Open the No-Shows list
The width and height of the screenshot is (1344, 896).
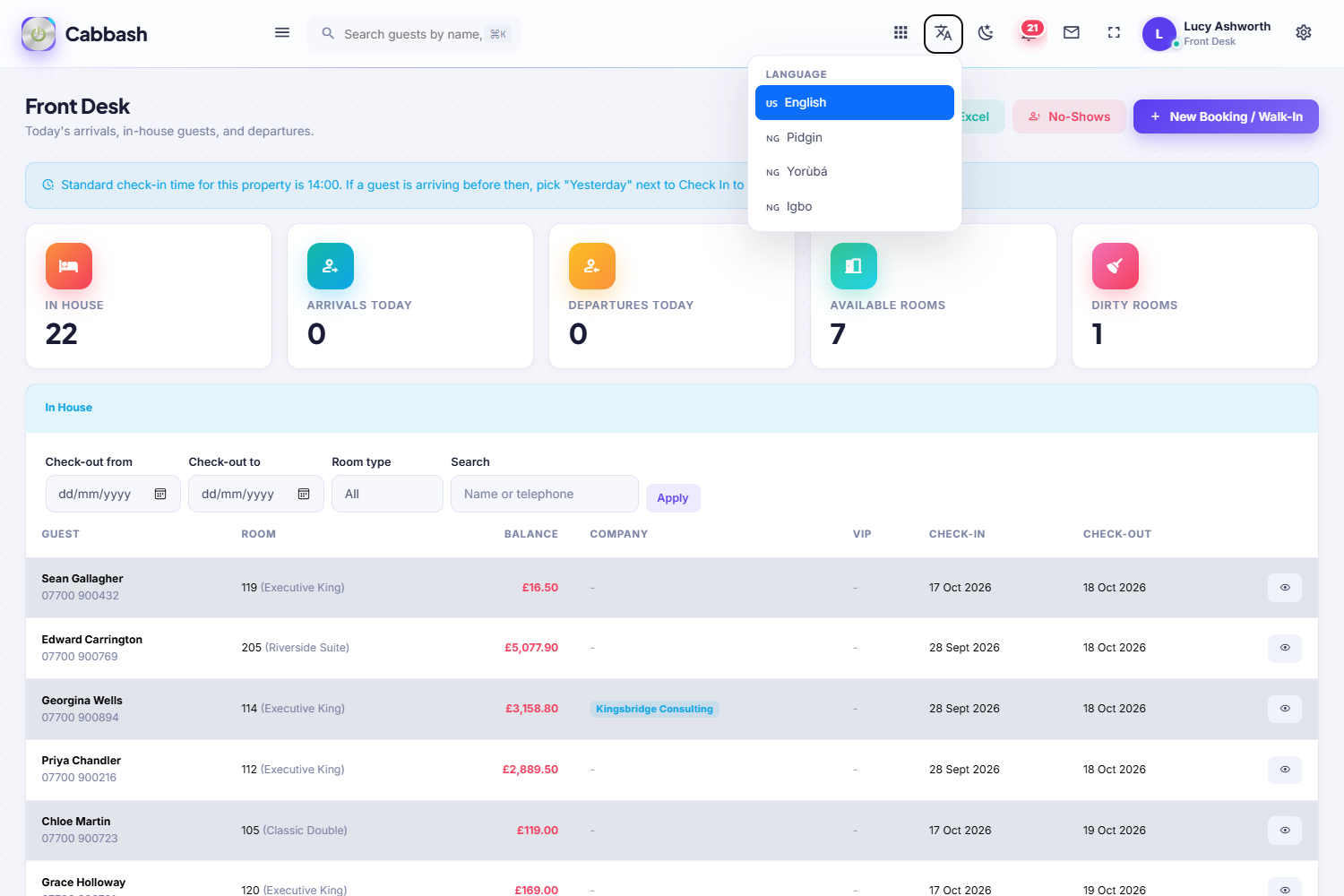(x=1069, y=116)
